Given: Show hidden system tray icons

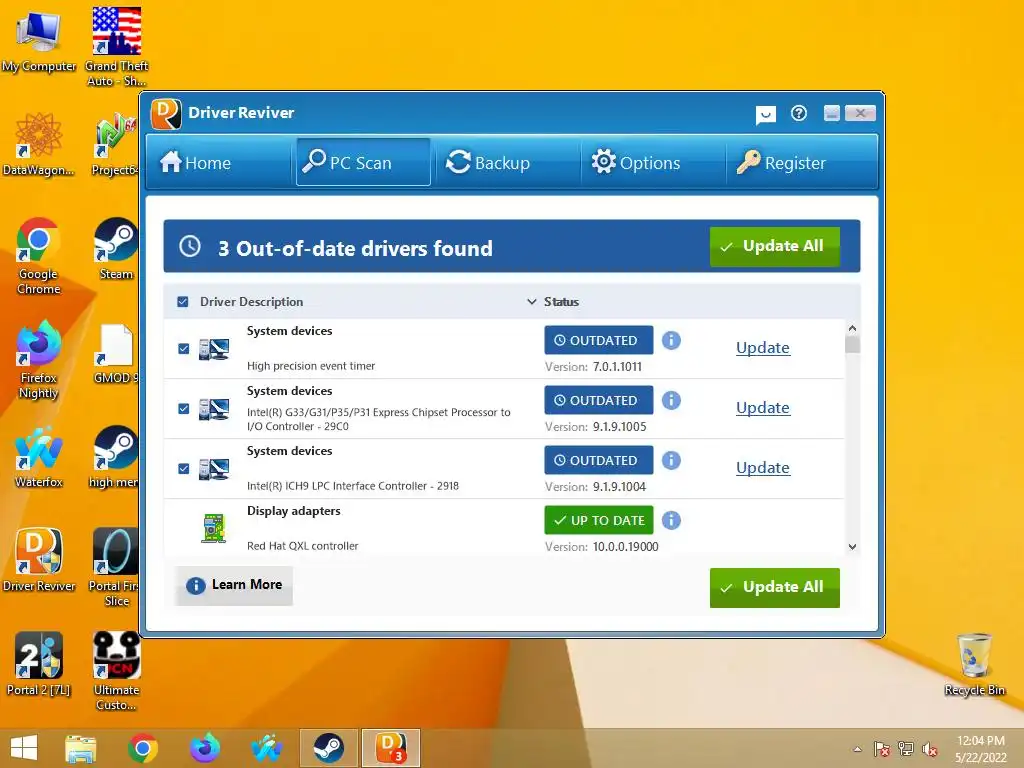Looking at the screenshot, I should pos(857,749).
